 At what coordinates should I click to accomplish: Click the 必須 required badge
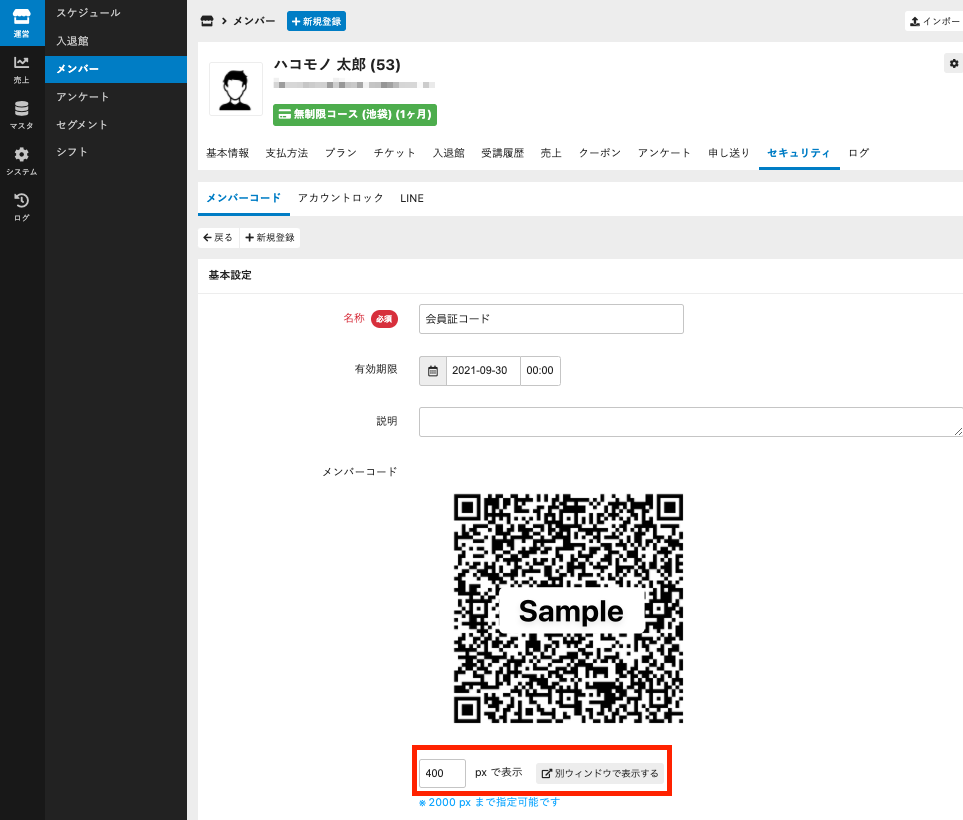(384, 319)
